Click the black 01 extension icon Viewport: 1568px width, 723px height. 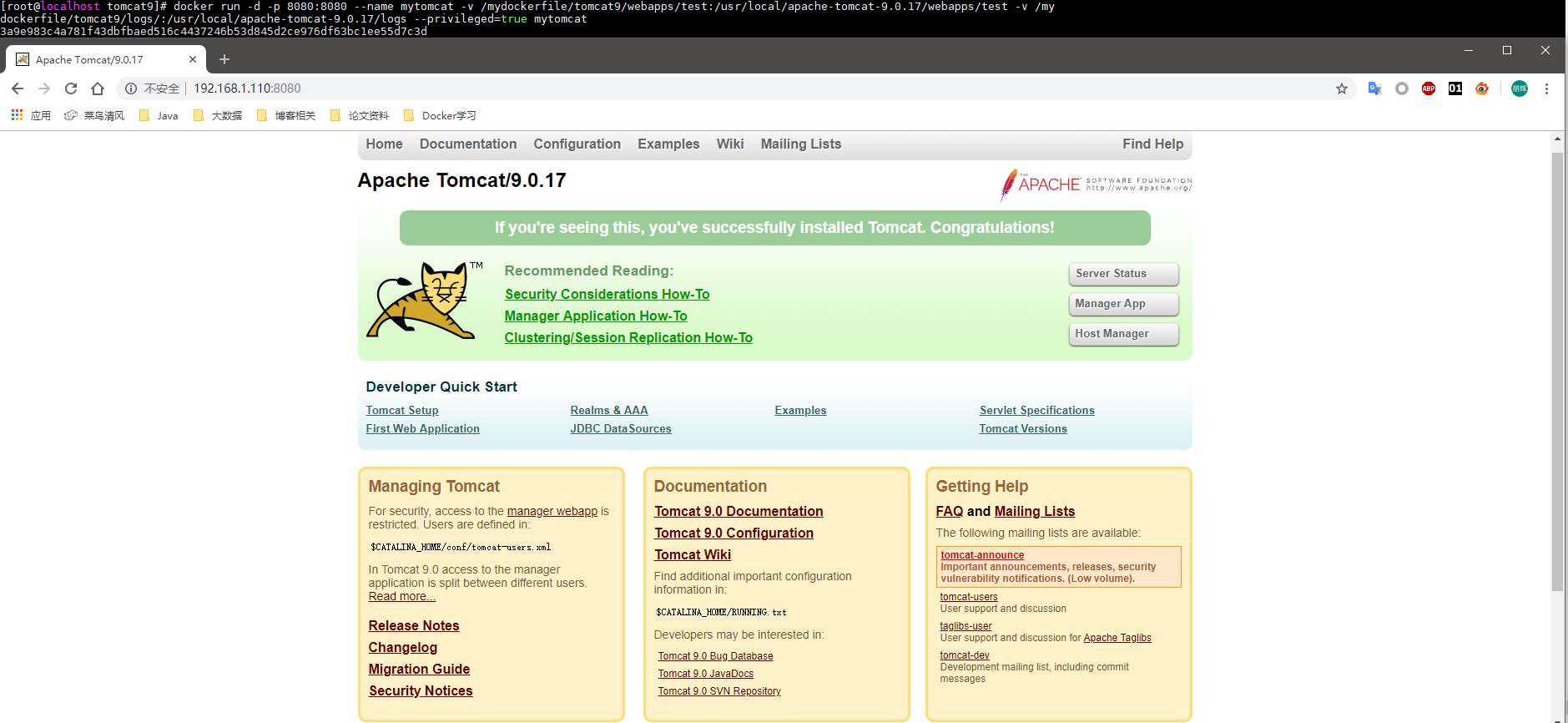click(x=1455, y=88)
